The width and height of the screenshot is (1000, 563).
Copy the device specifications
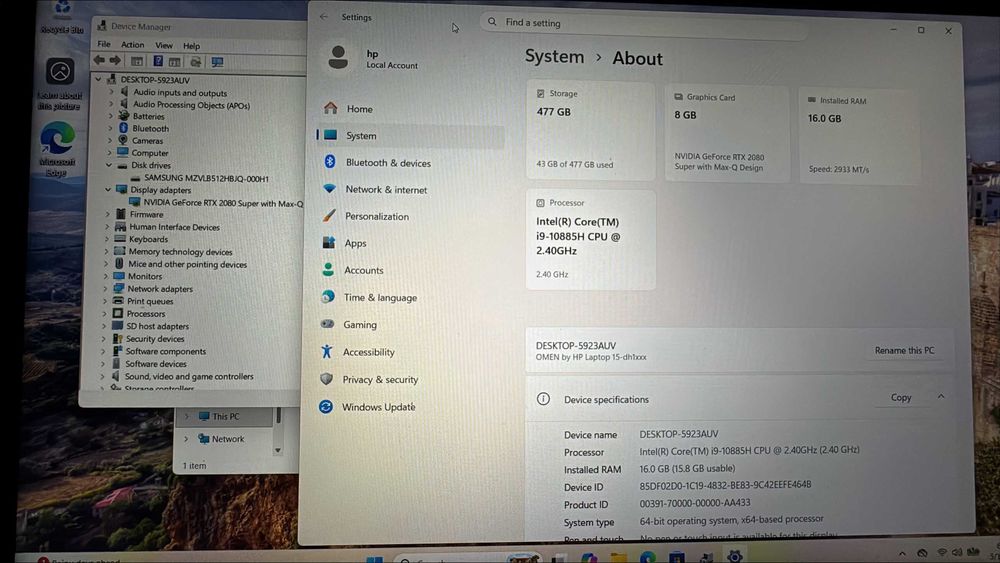coord(901,397)
